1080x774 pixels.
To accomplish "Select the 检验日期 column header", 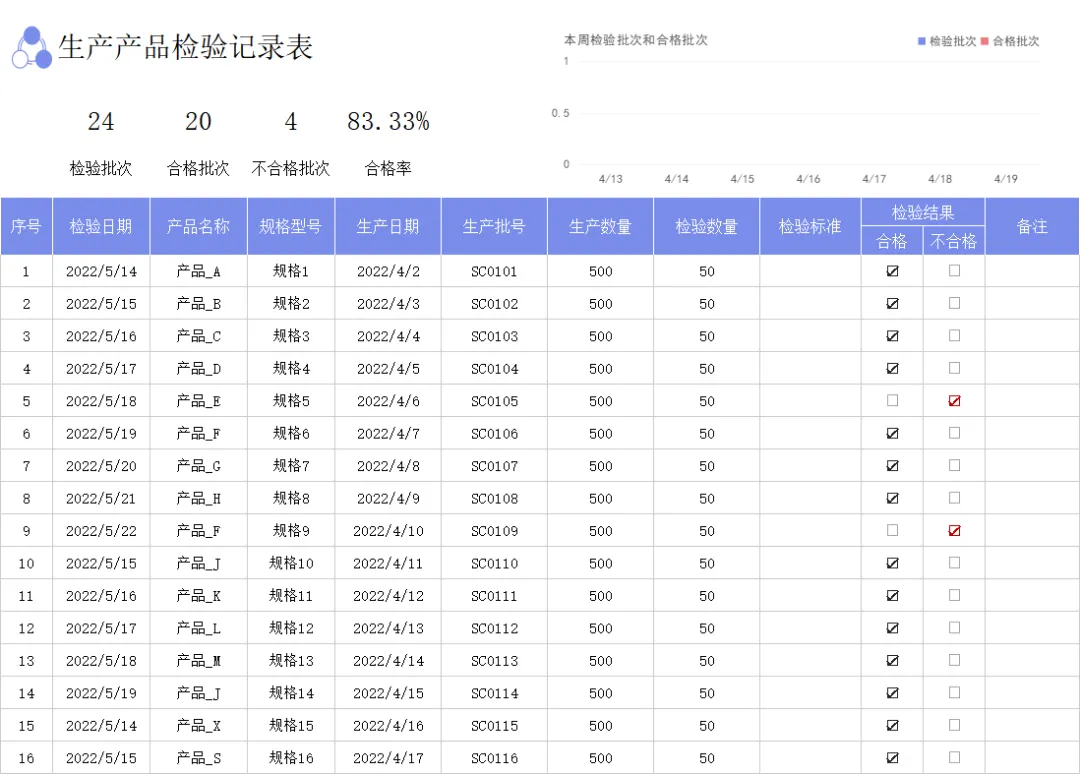I will [101, 227].
